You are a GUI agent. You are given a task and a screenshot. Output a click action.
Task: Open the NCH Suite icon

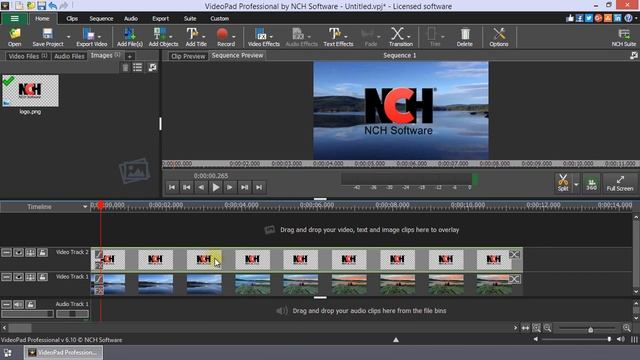[x=623, y=37]
